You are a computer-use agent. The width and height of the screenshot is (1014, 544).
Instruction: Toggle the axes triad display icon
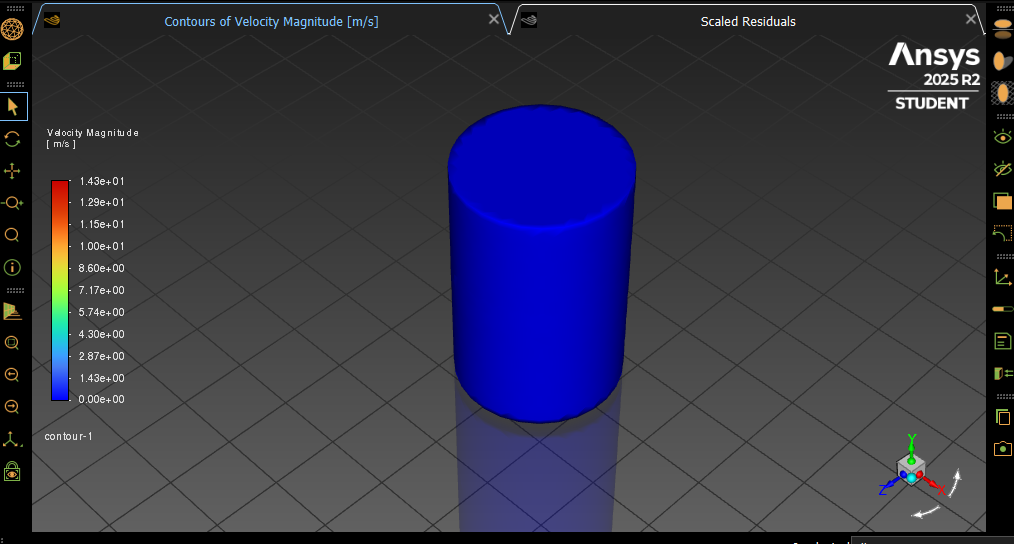(x=1002, y=277)
